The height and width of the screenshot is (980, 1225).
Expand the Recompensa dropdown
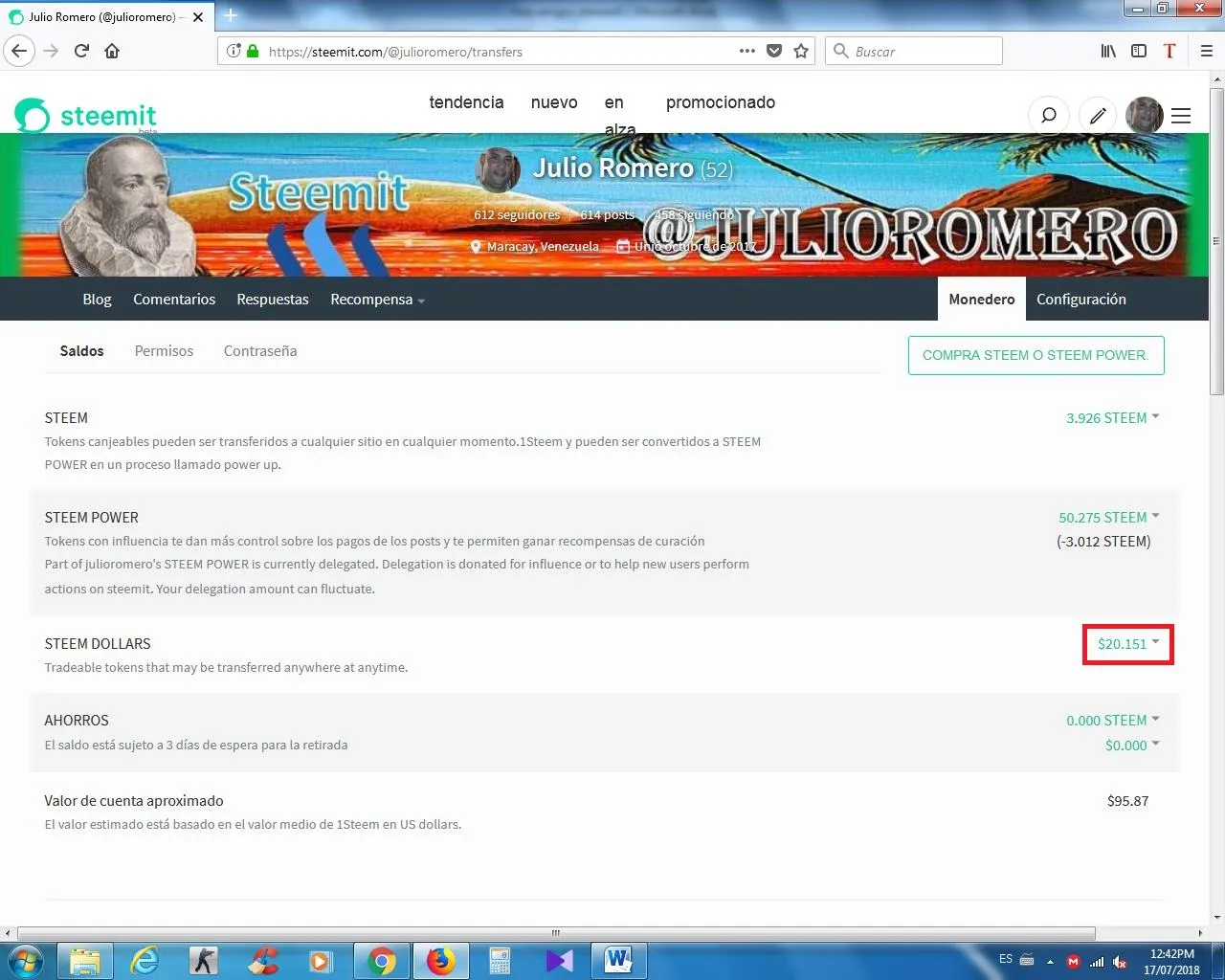(x=377, y=299)
